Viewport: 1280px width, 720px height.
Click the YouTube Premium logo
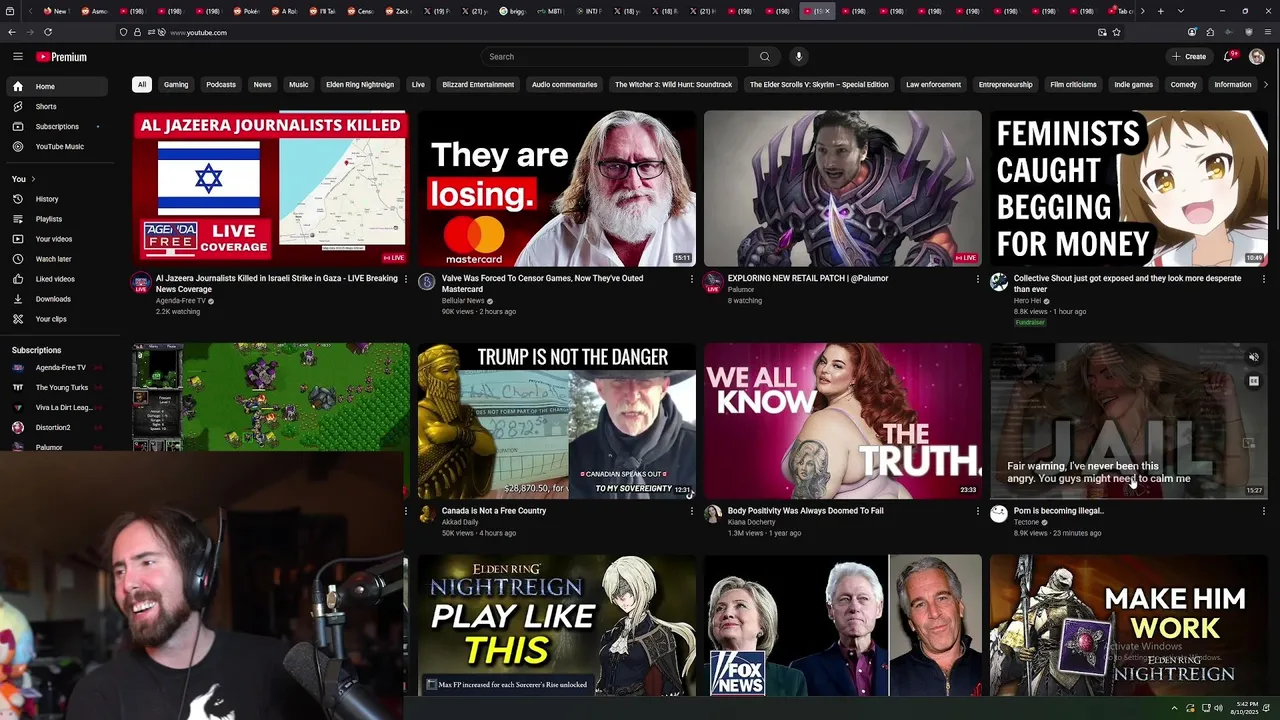pos(61,57)
